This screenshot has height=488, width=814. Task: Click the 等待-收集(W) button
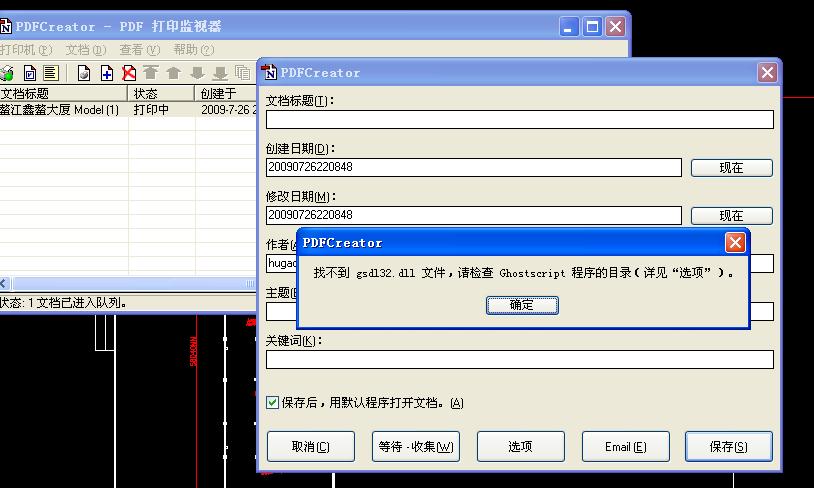coord(416,446)
